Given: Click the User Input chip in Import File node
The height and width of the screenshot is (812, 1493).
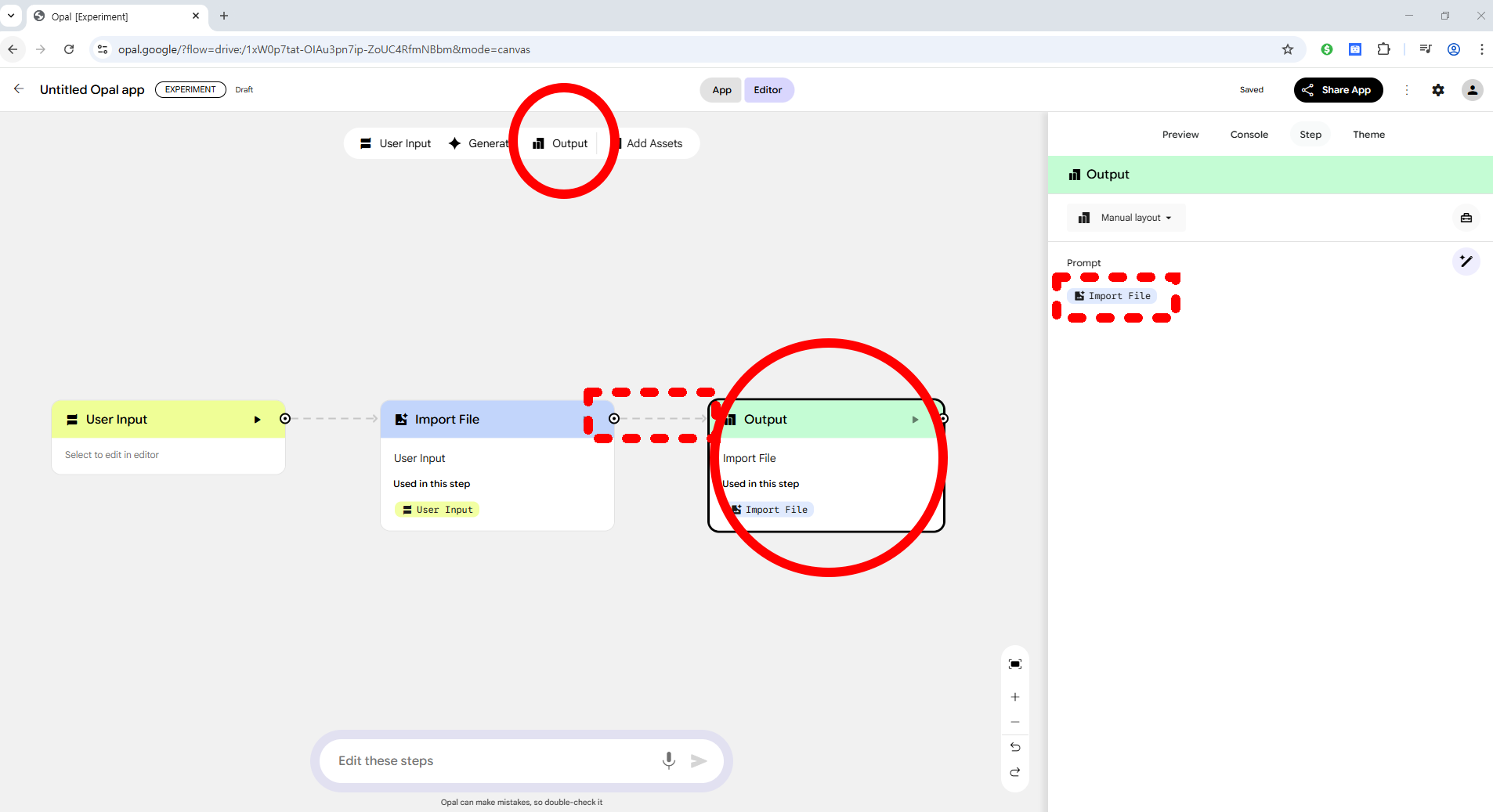Looking at the screenshot, I should click(437, 510).
